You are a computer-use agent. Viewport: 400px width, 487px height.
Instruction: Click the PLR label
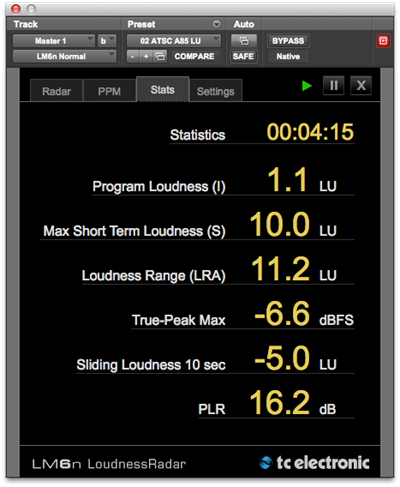click(x=212, y=409)
